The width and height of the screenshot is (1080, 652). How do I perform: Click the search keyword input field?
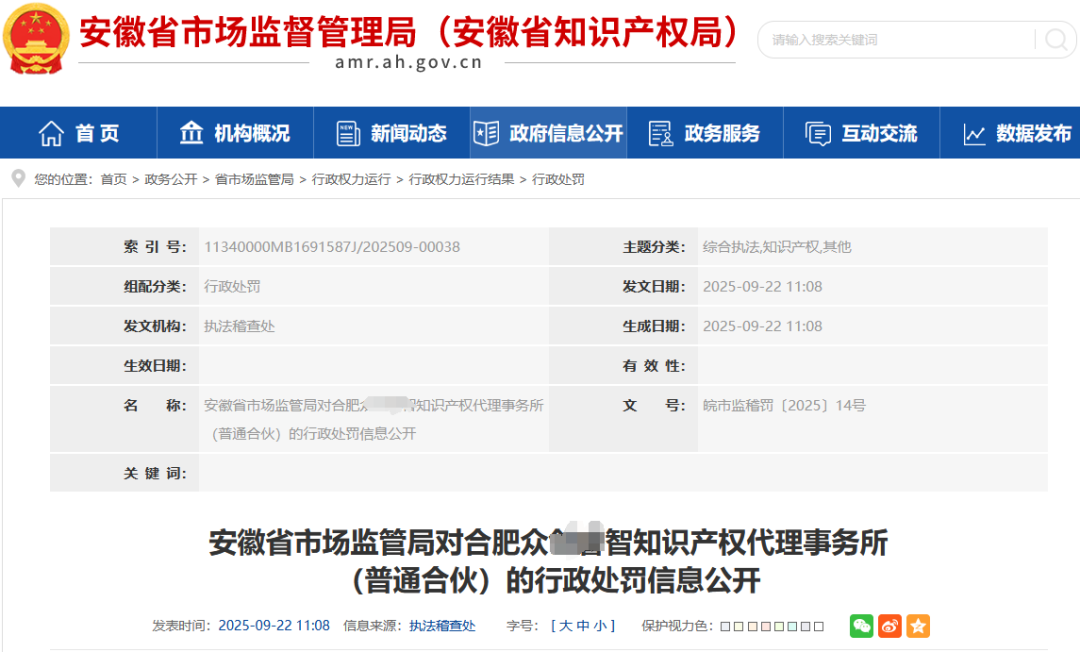(895, 40)
